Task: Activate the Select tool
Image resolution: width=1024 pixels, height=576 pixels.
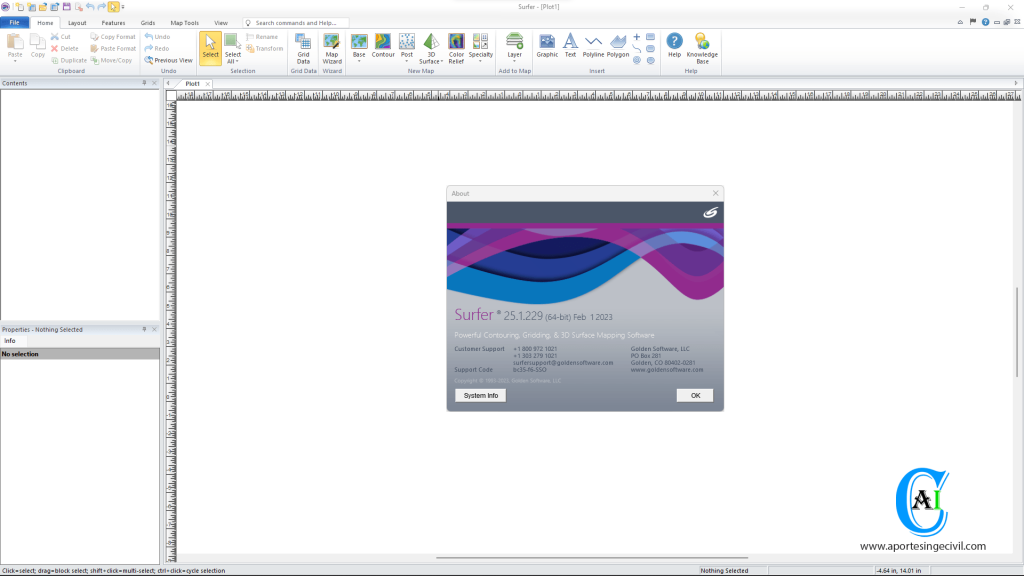Action: (209, 45)
